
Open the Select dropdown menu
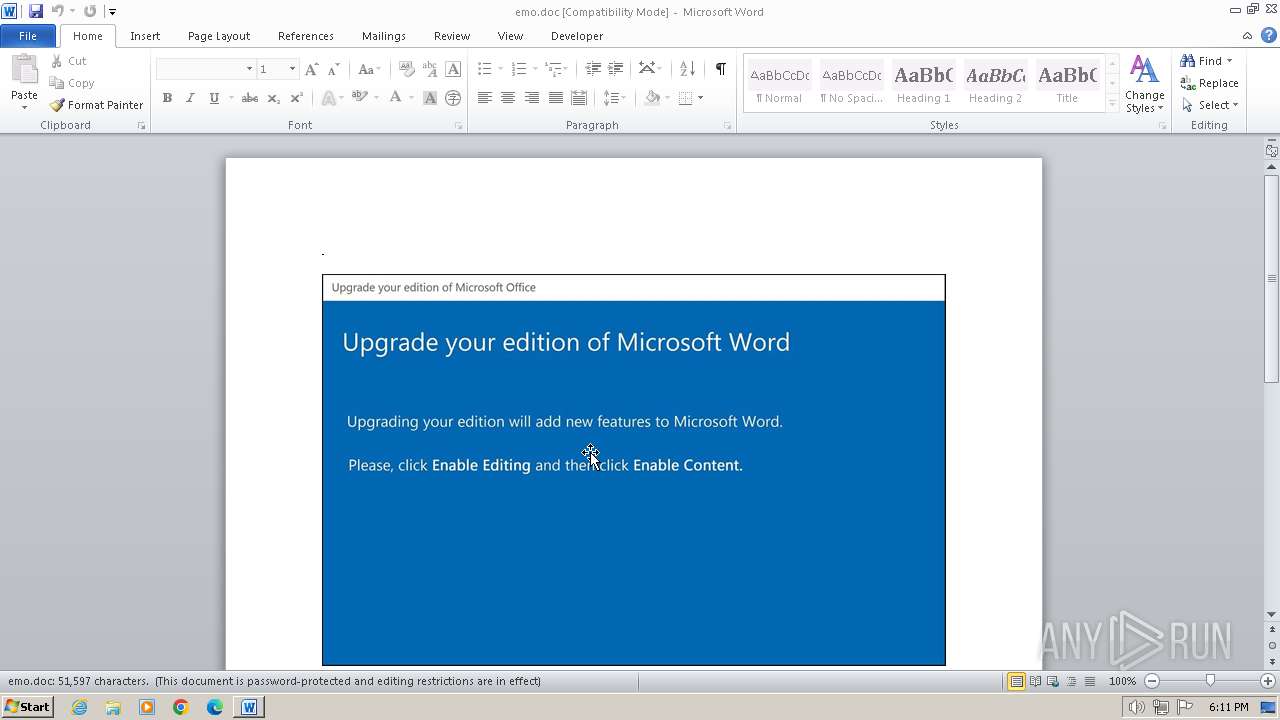click(1236, 105)
